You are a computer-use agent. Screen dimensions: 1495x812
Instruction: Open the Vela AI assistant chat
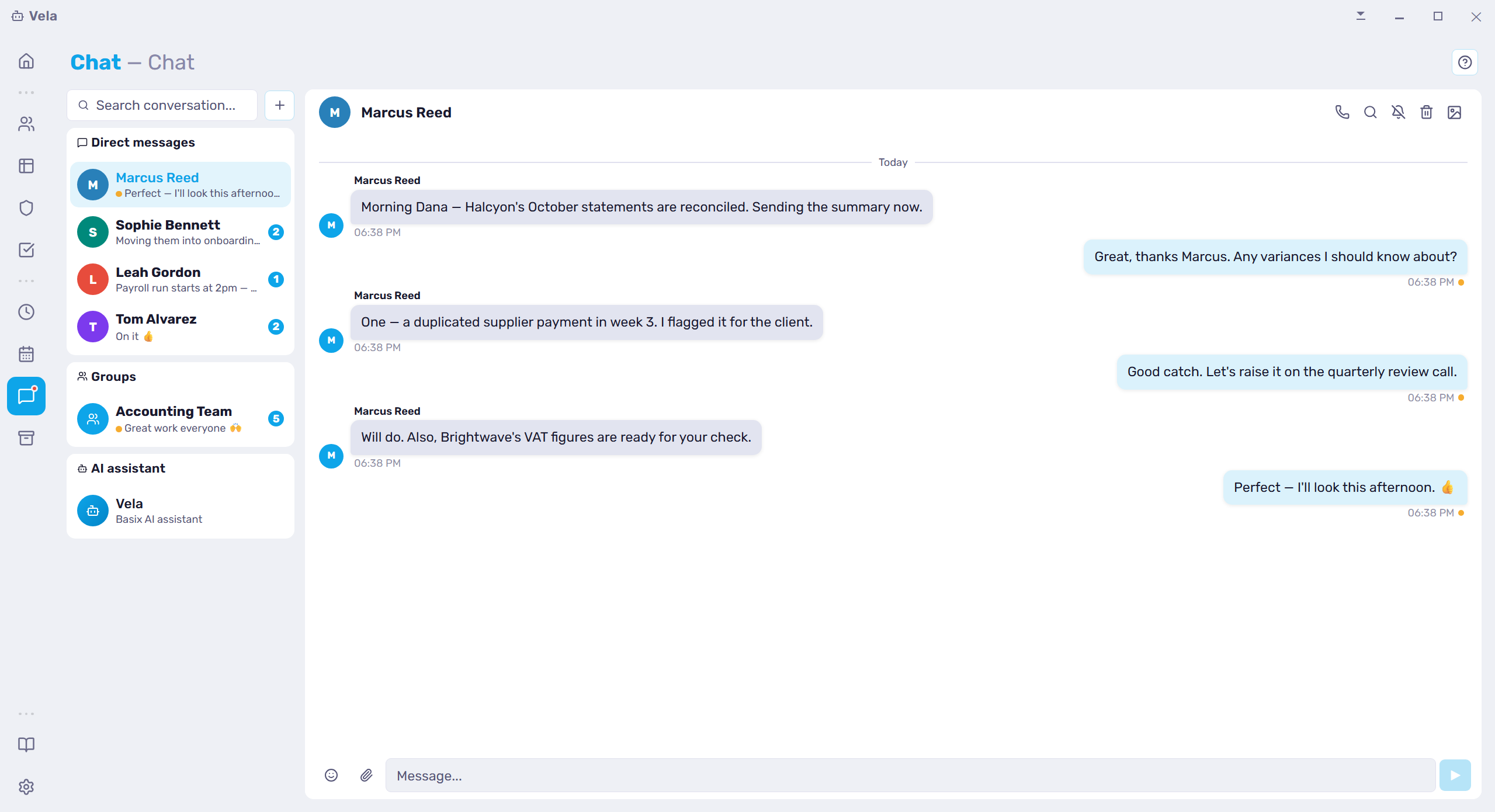coord(181,511)
